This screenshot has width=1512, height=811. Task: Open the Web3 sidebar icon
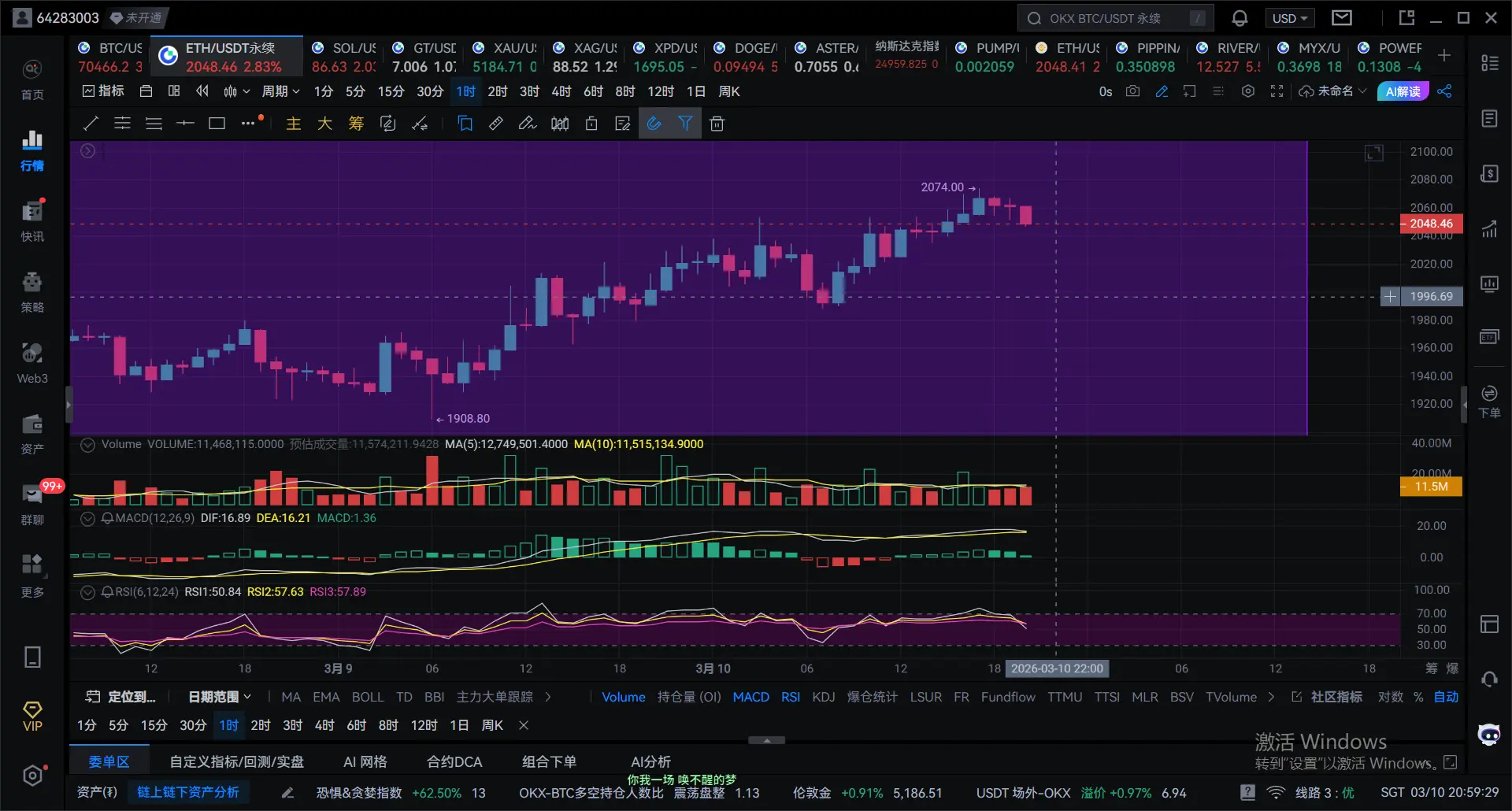[32, 363]
